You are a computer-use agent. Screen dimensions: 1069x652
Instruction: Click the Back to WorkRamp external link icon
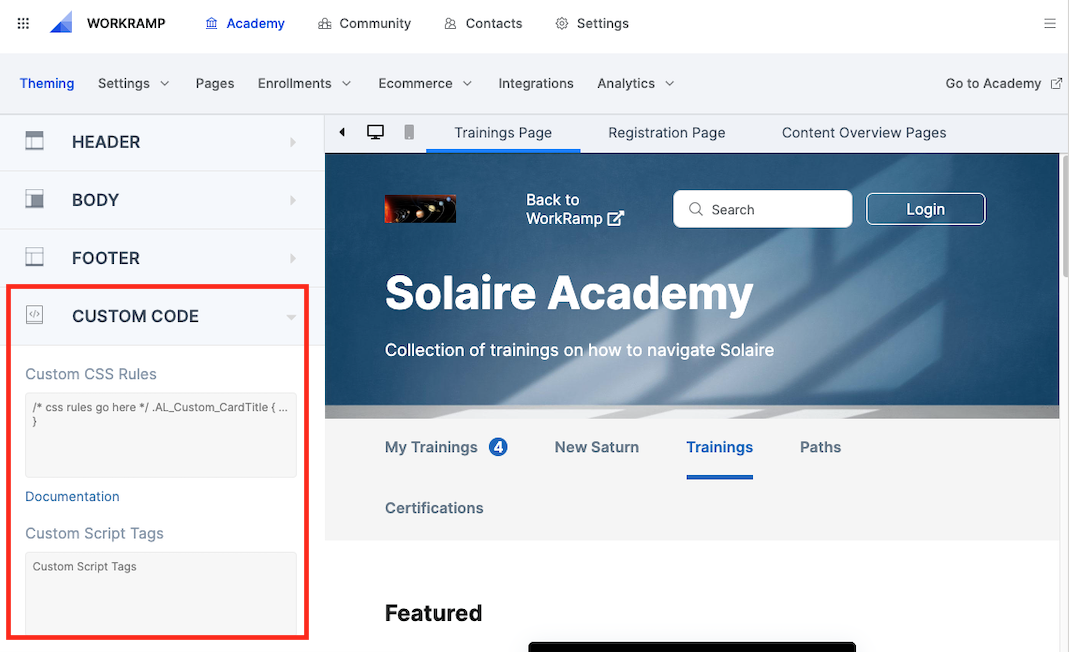pyautogui.click(x=616, y=218)
